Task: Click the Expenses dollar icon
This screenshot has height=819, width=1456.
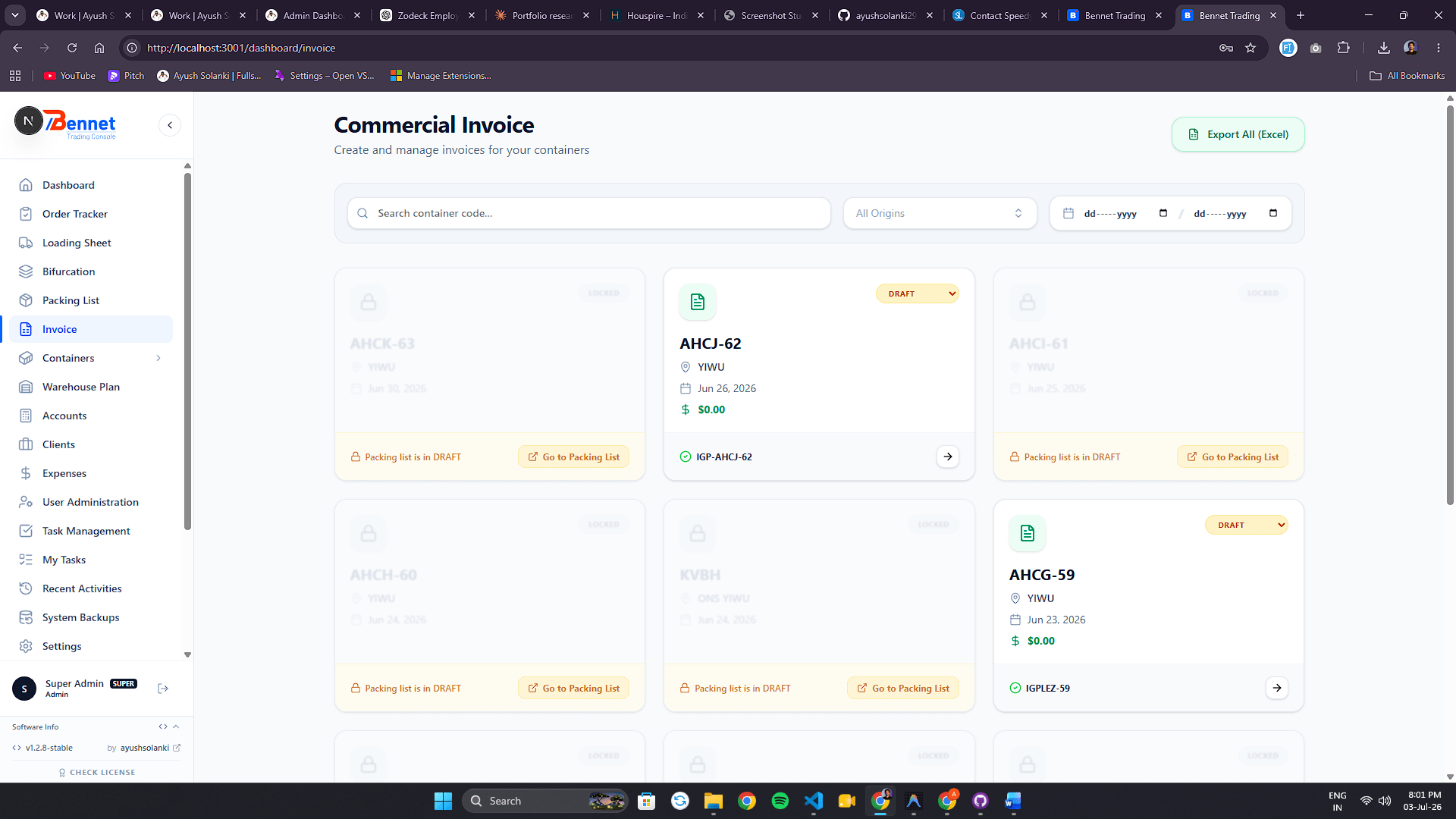Action: point(26,473)
